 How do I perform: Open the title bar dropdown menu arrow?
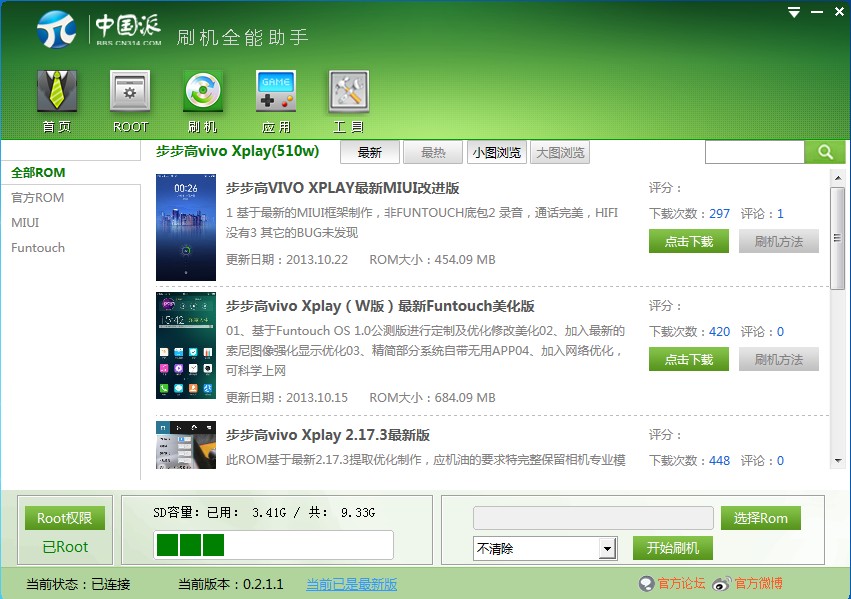tap(794, 12)
